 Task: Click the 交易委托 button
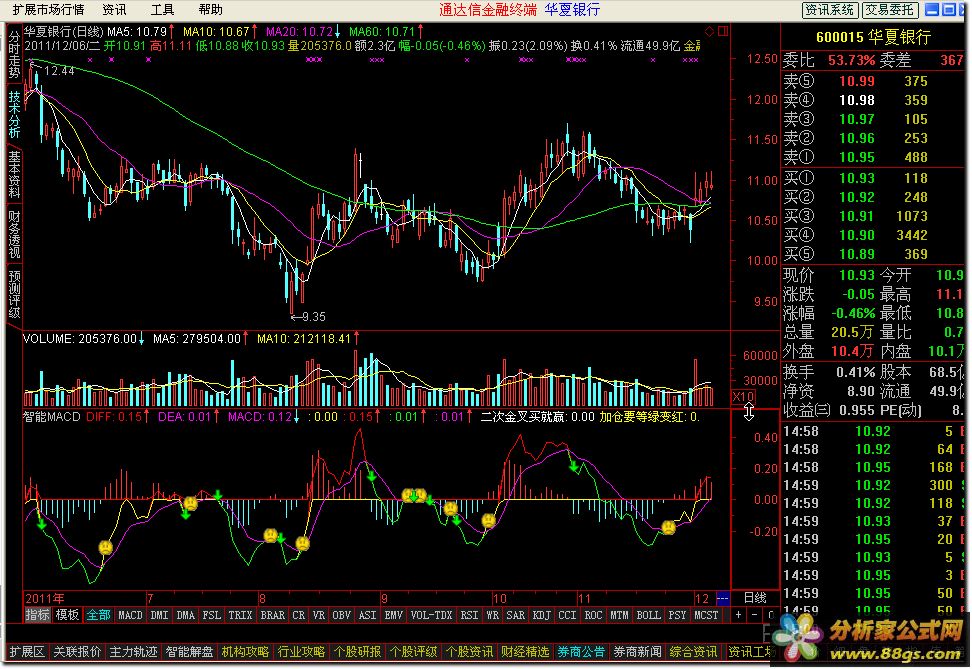click(890, 10)
